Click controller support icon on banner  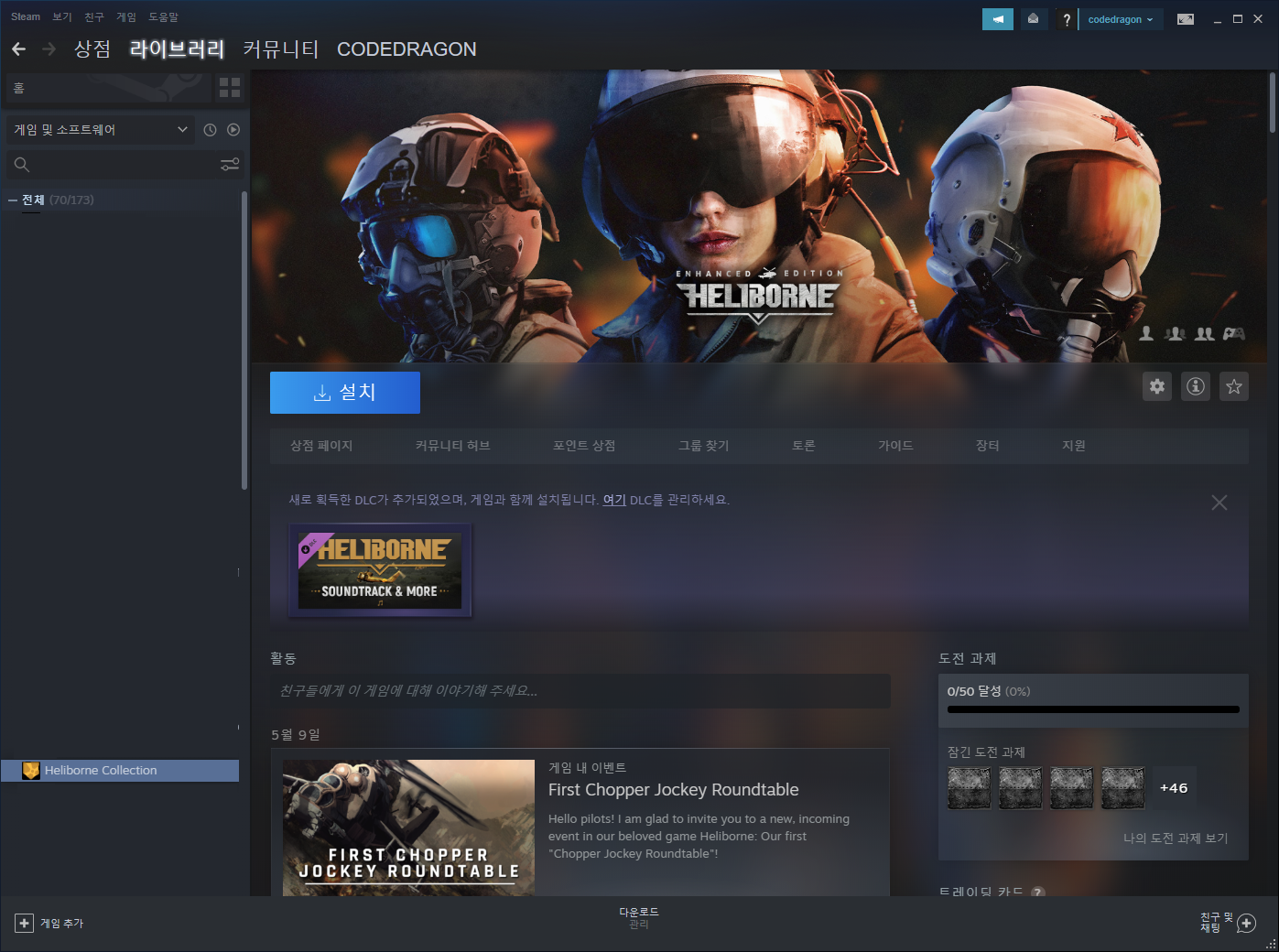click(x=1234, y=334)
